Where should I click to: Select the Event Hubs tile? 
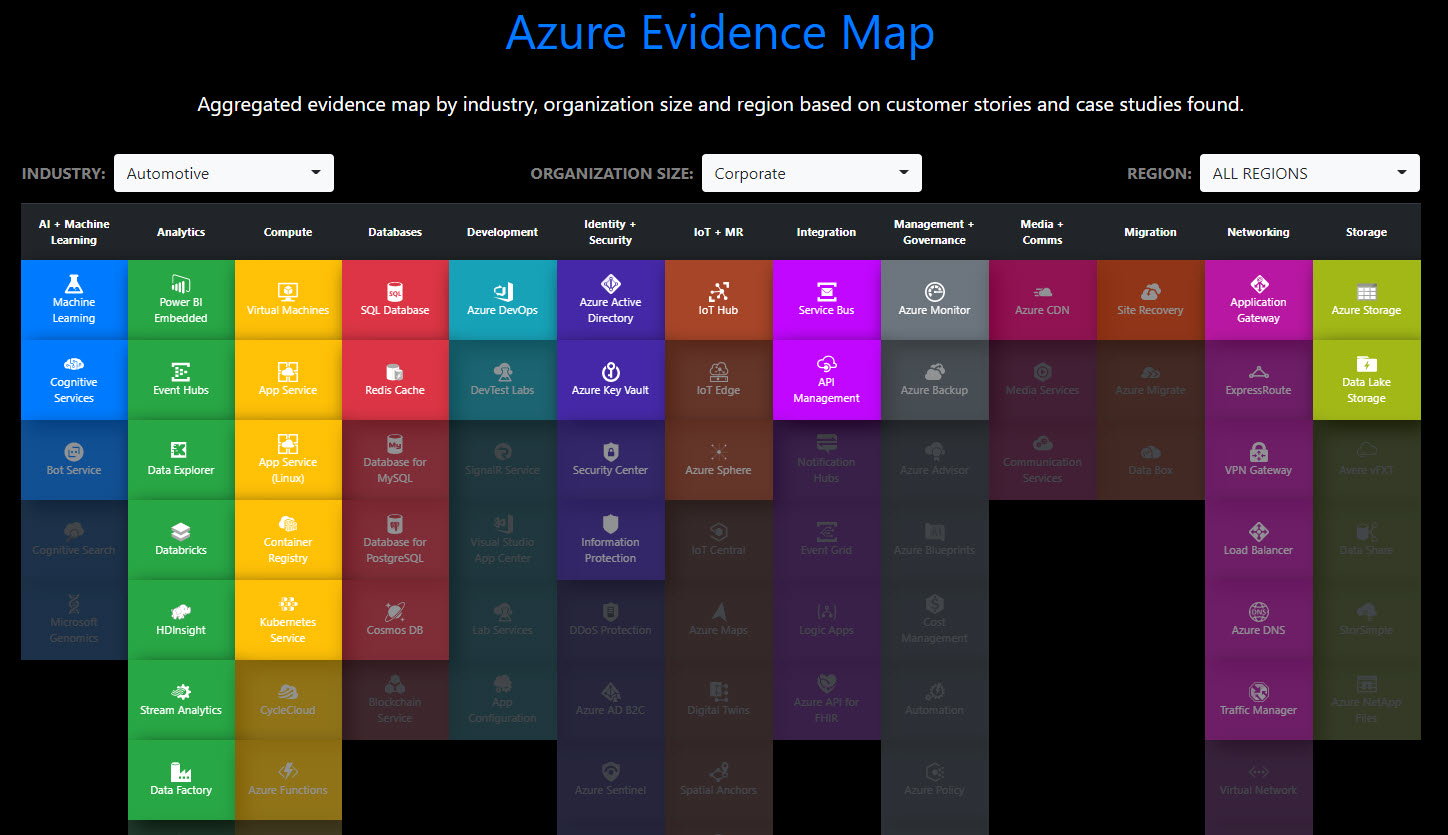click(181, 380)
